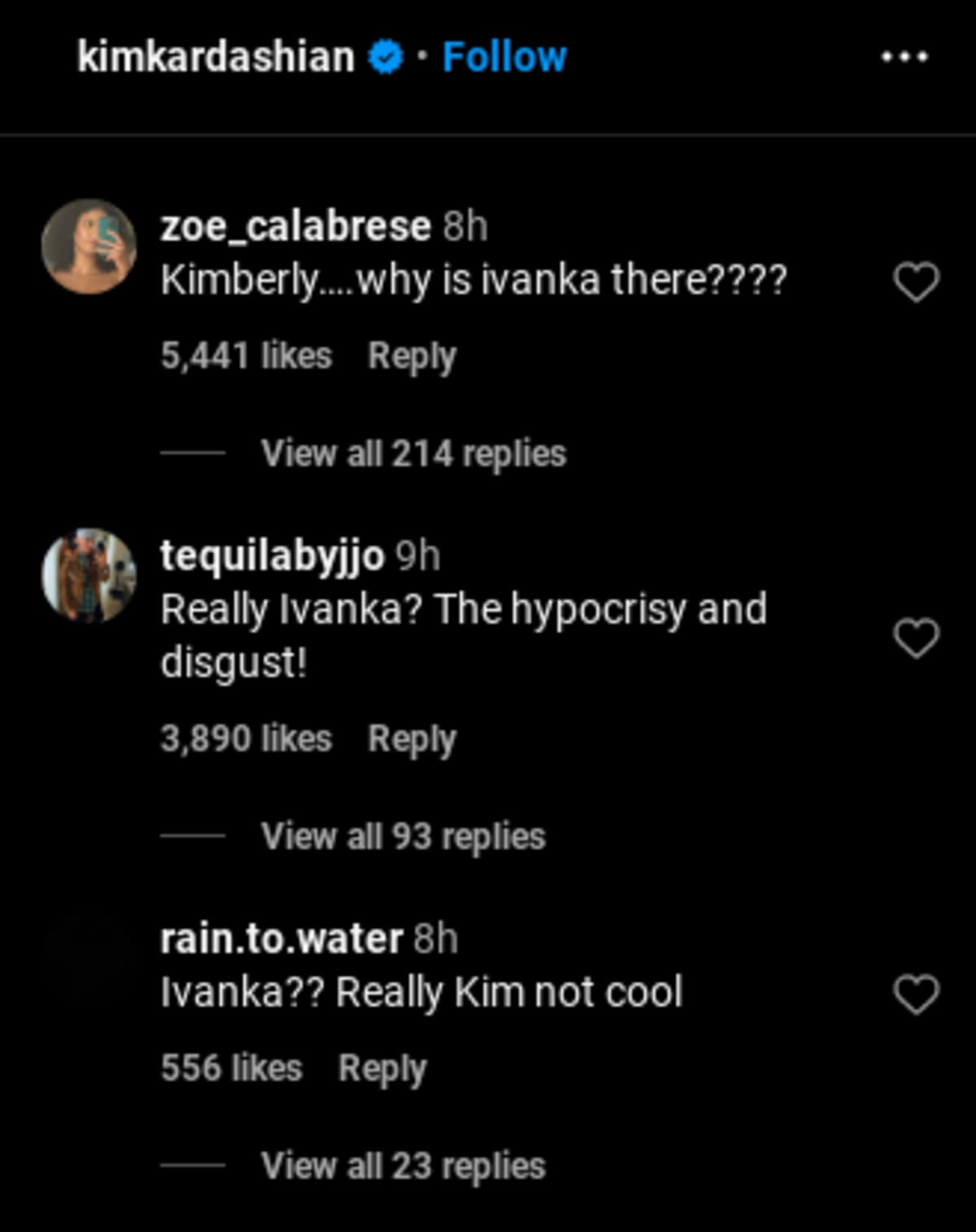Like zoe_calabrese's comment with the heart icon

(915, 280)
